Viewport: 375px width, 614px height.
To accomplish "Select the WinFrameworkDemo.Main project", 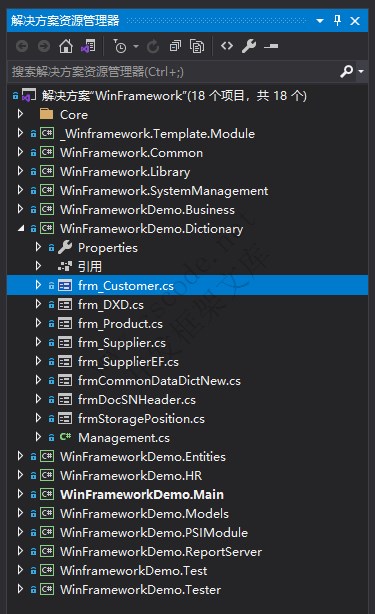I will point(142,495).
